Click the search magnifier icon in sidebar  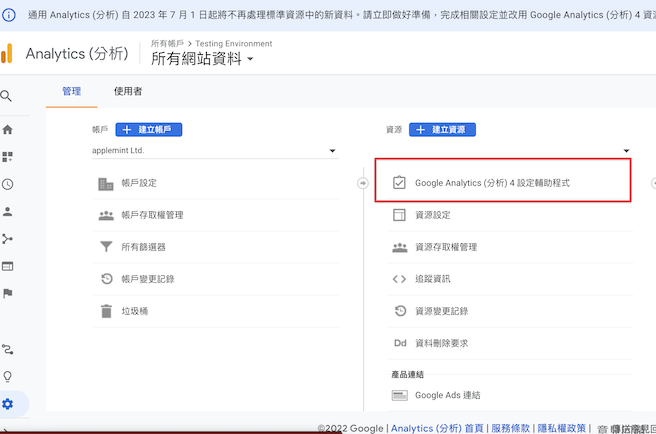click(7, 97)
